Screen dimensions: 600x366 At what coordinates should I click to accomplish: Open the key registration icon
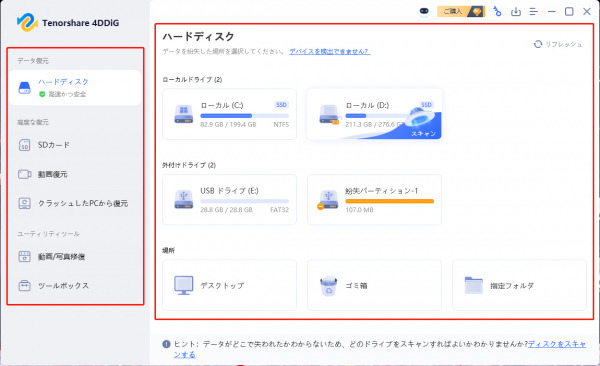click(497, 11)
